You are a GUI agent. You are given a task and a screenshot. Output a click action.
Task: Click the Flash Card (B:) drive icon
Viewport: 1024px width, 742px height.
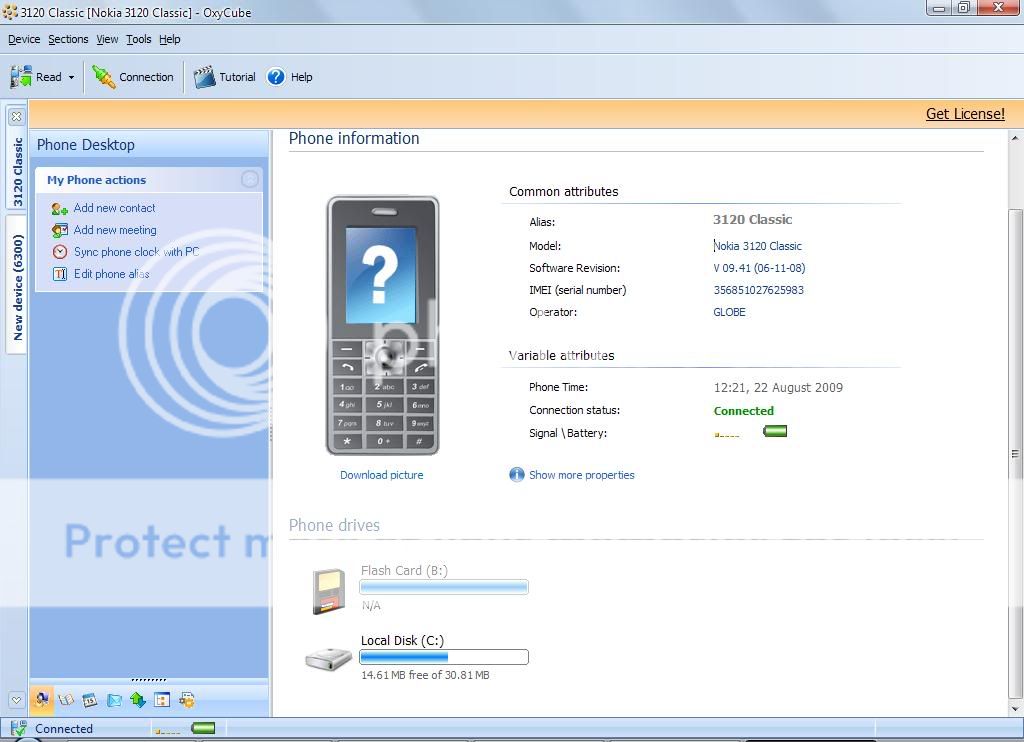point(328,591)
